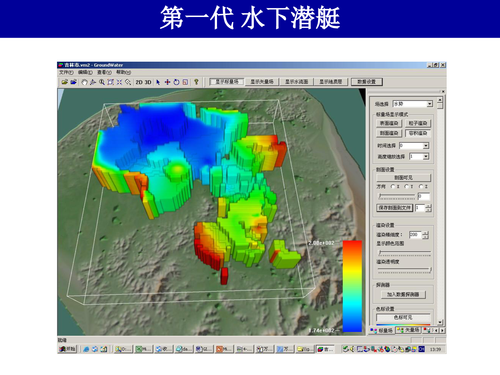
Task: Click the 渲染透明度 slider
Action: [x=404, y=271]
